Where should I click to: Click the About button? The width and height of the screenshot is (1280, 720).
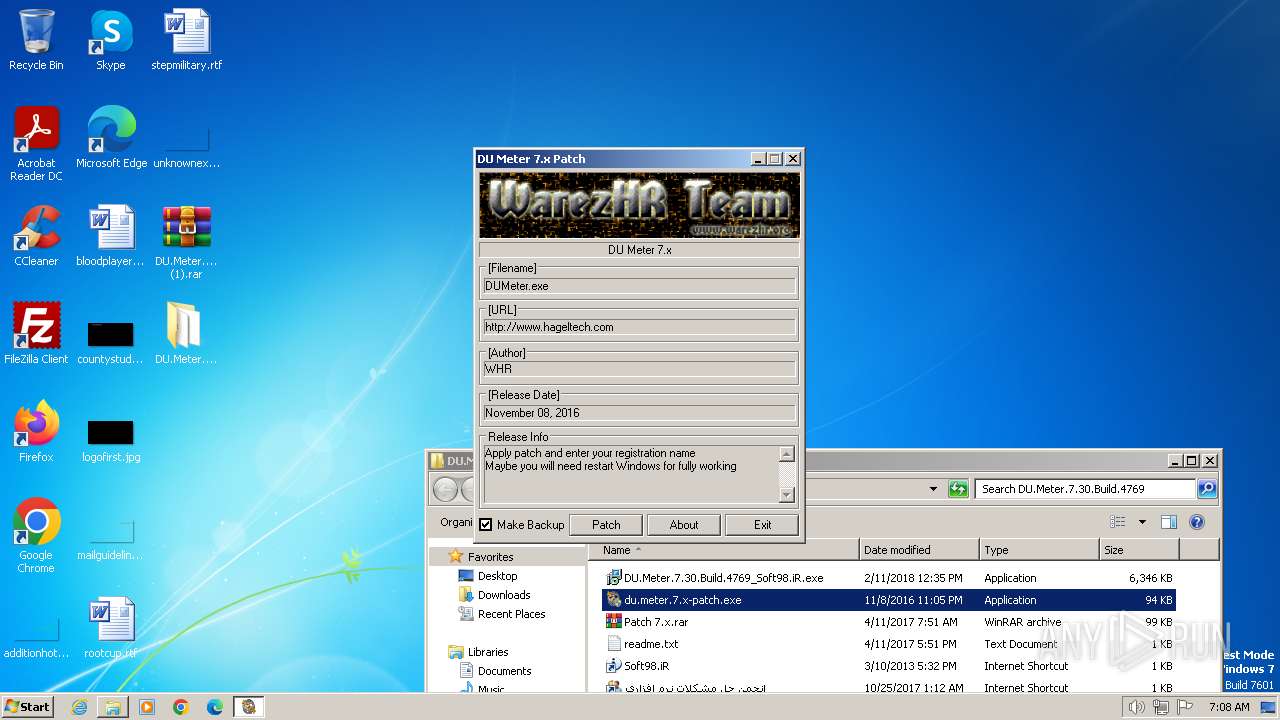point(684,525)
